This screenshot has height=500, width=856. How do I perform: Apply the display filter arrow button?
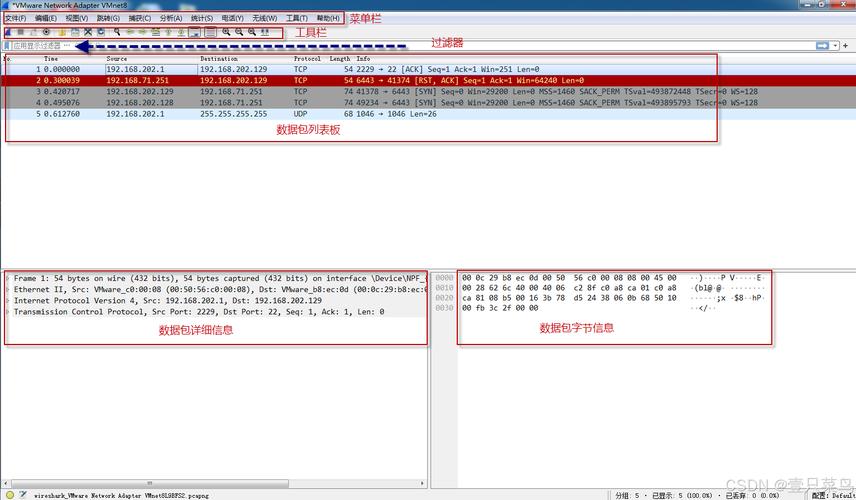(822, 46)
